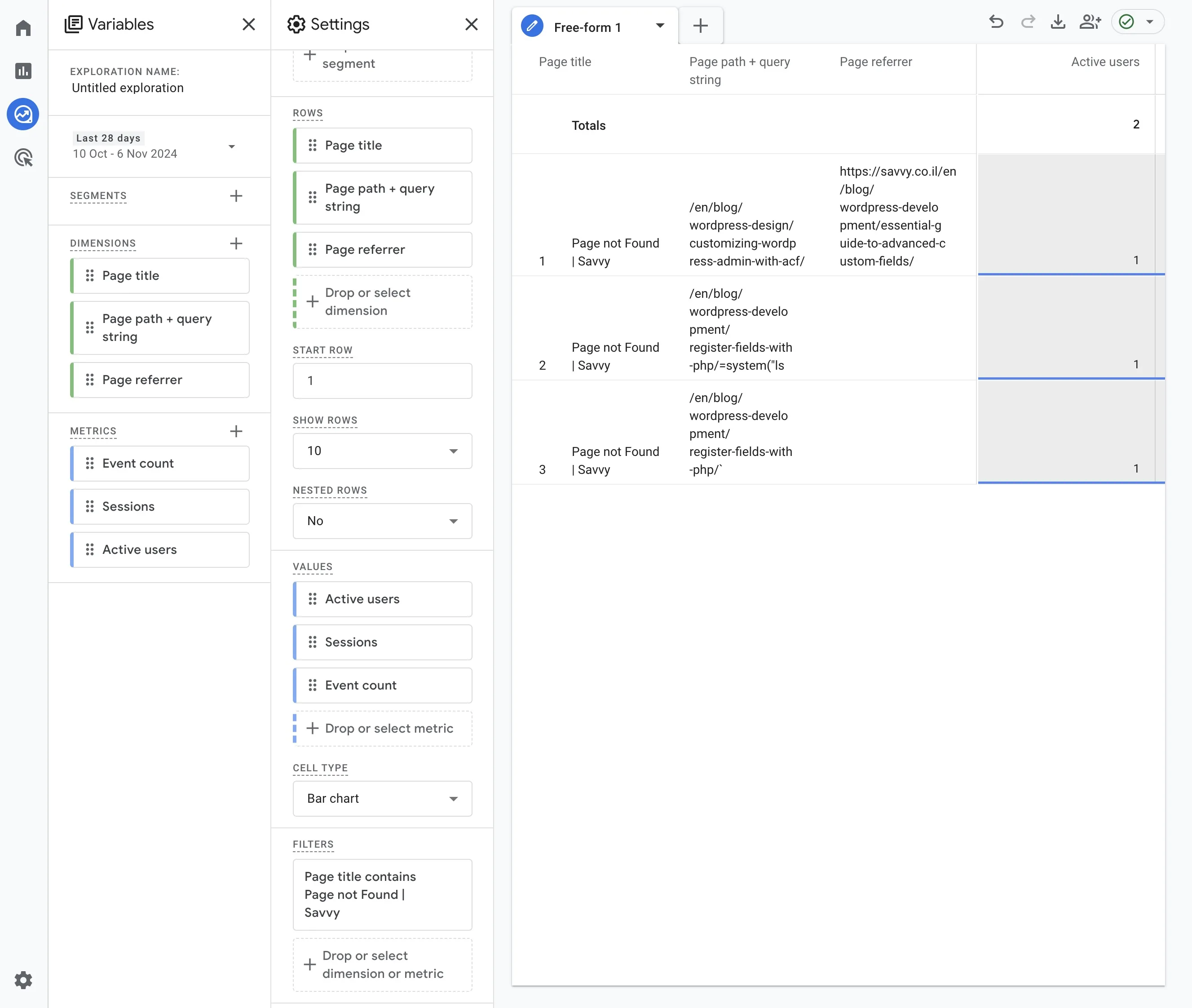Open Admin gear icon at bottom left
The height and width of the screenshot is (1008, 1192).
[23, 980]
